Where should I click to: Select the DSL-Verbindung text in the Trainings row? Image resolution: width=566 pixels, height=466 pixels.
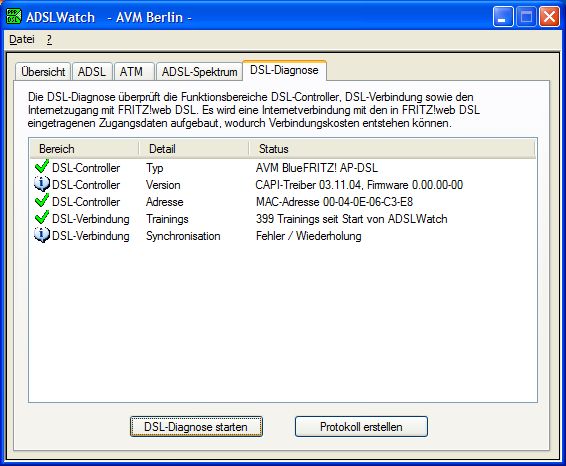tap(91, 219)
